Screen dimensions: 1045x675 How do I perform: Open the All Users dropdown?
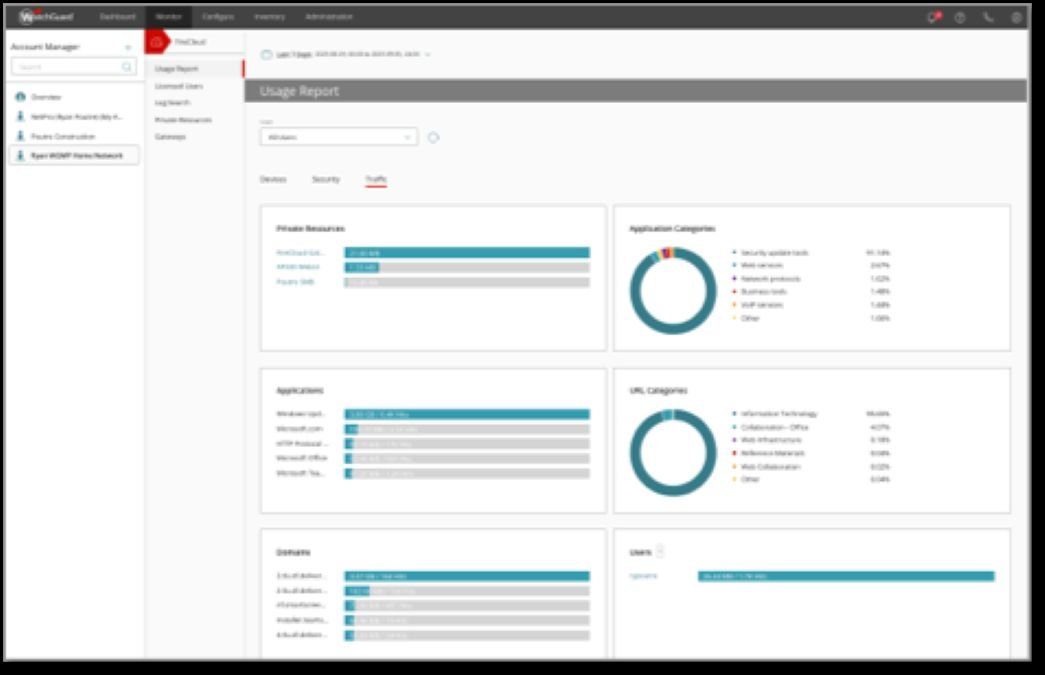(338, 137)
